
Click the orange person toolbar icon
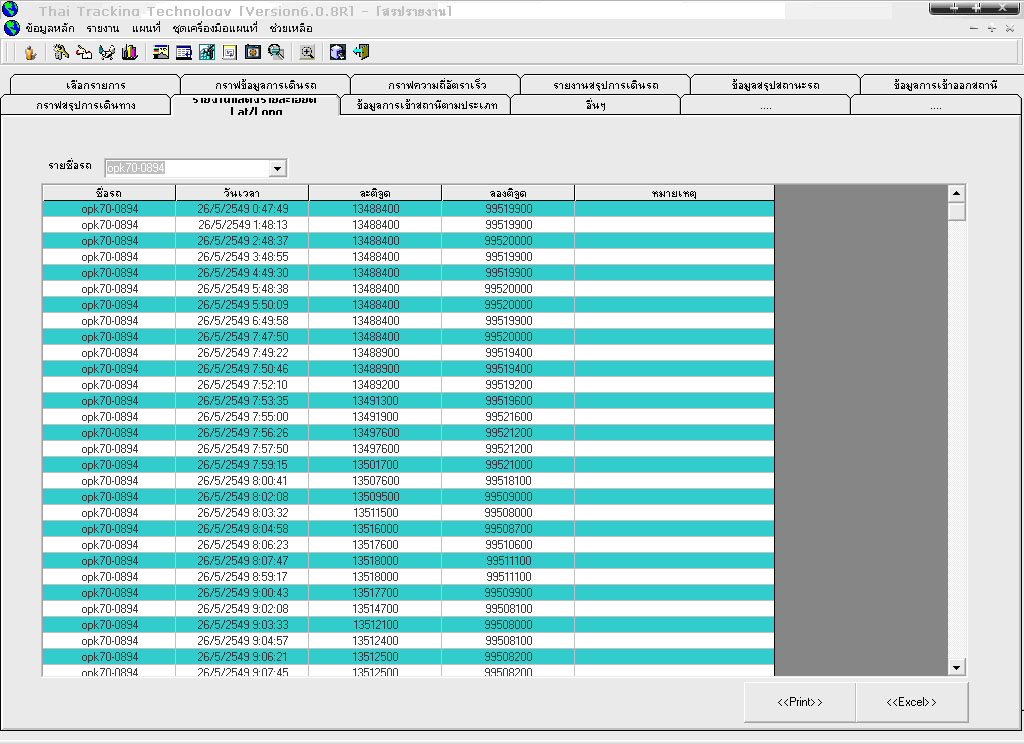tap(30, 52)
